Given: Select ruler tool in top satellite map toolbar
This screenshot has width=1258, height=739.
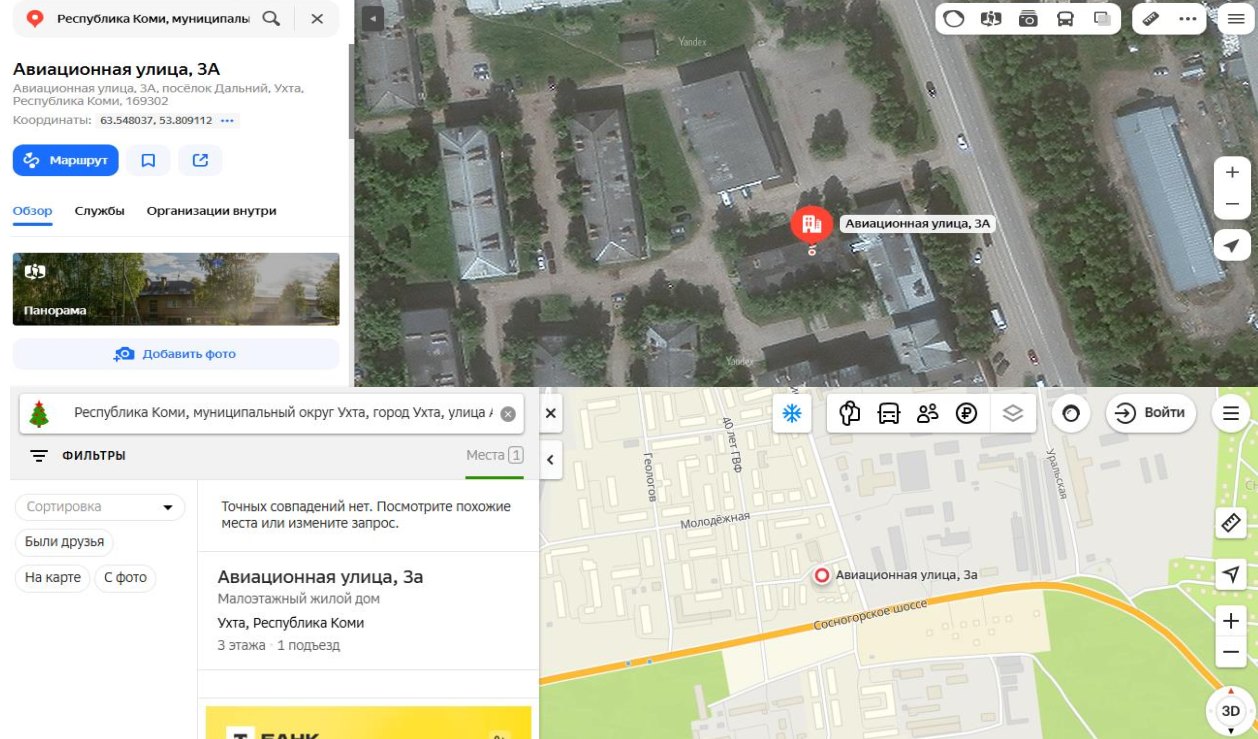Looking at the screenshot, I should click(1151, 19).
